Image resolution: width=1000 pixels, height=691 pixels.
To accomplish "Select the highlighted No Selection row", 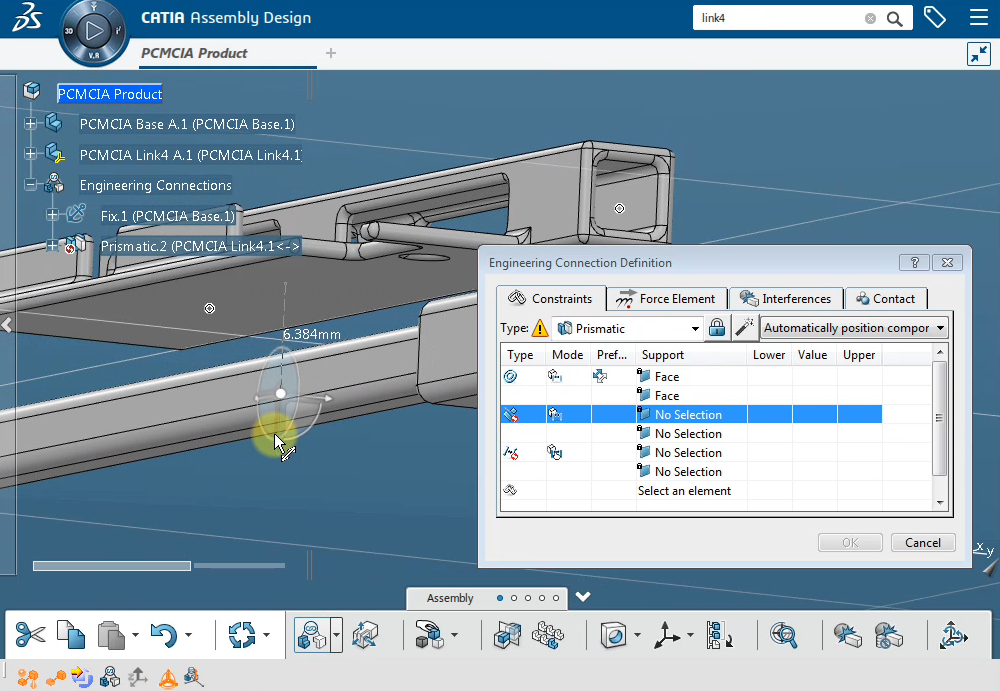I will pos(691,414).
